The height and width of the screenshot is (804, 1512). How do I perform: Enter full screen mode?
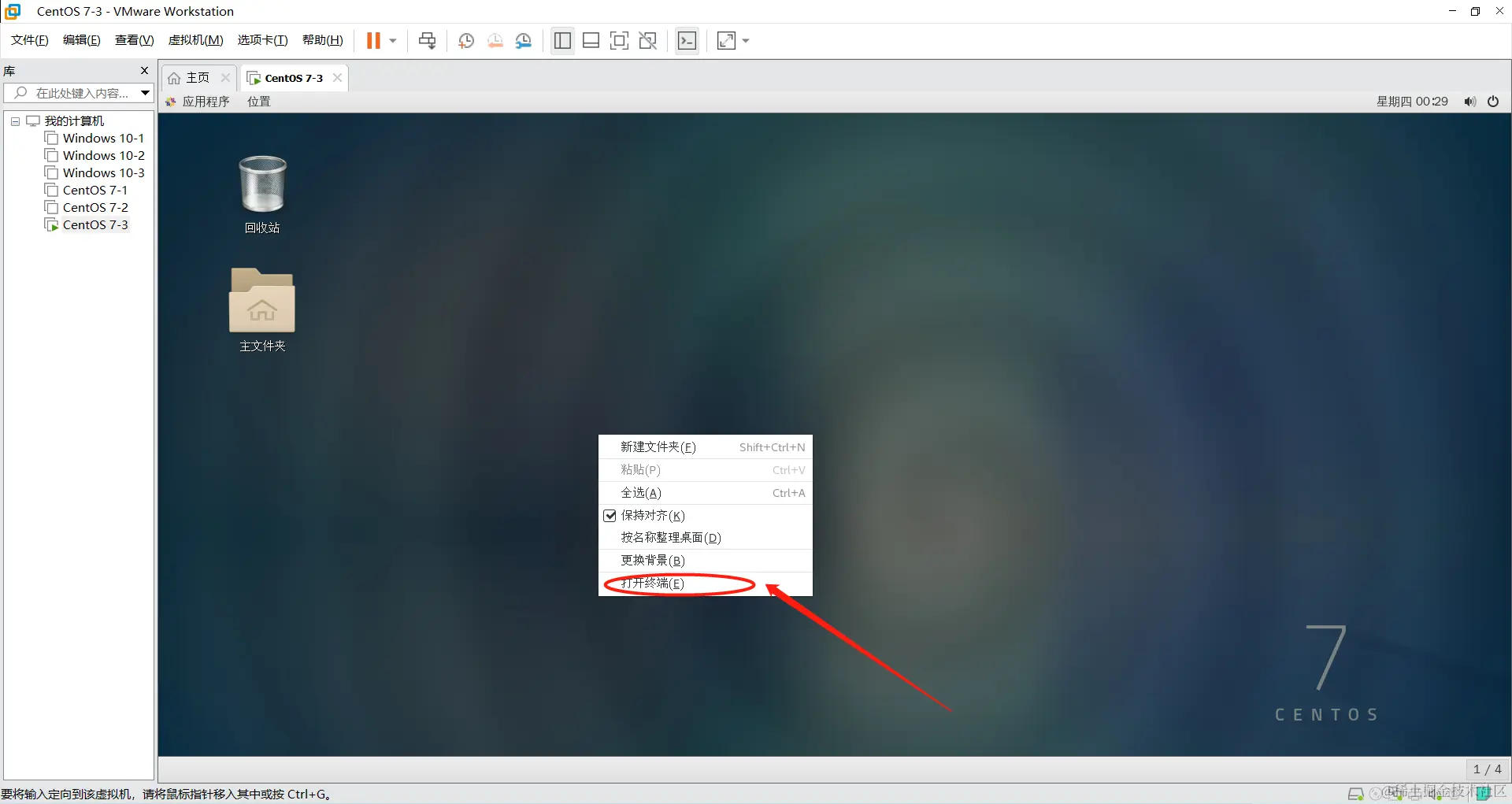pyautogui.click(x=619, y=40)
